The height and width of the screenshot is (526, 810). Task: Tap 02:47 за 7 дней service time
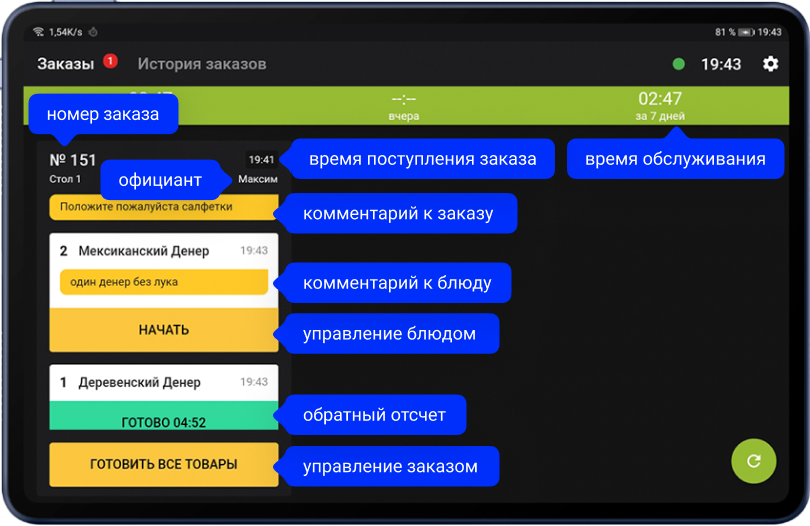[x=660, y=106]
